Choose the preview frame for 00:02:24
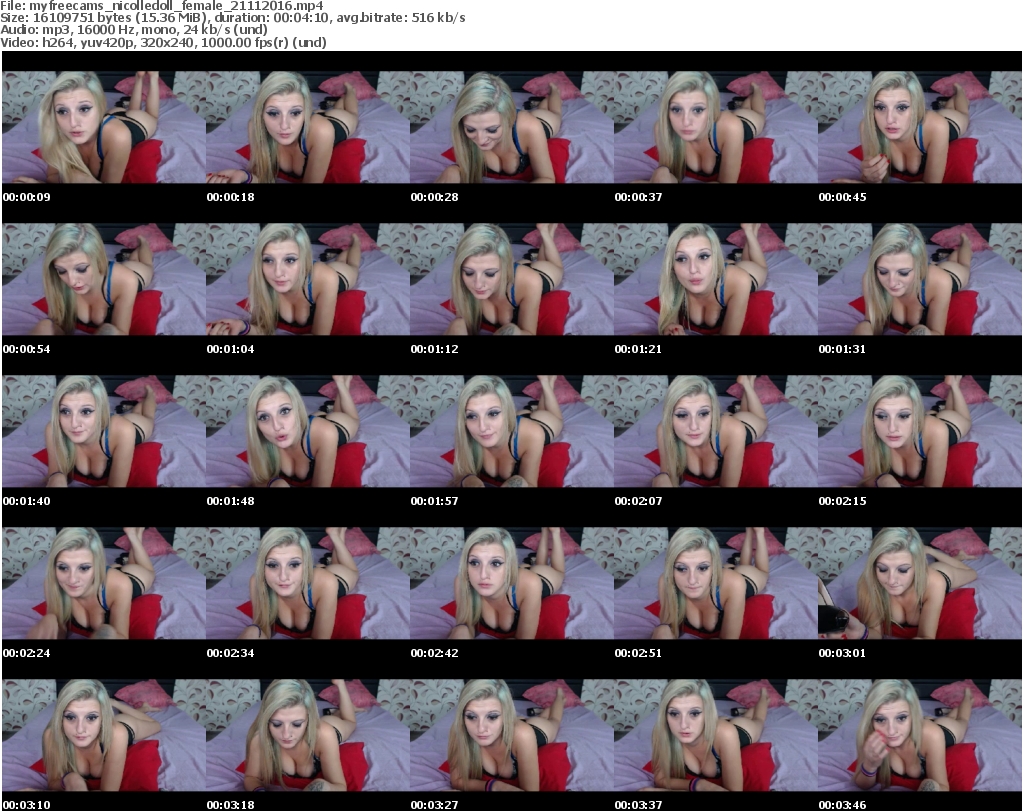Screen dimensions: 1024x811 point(104,583)
